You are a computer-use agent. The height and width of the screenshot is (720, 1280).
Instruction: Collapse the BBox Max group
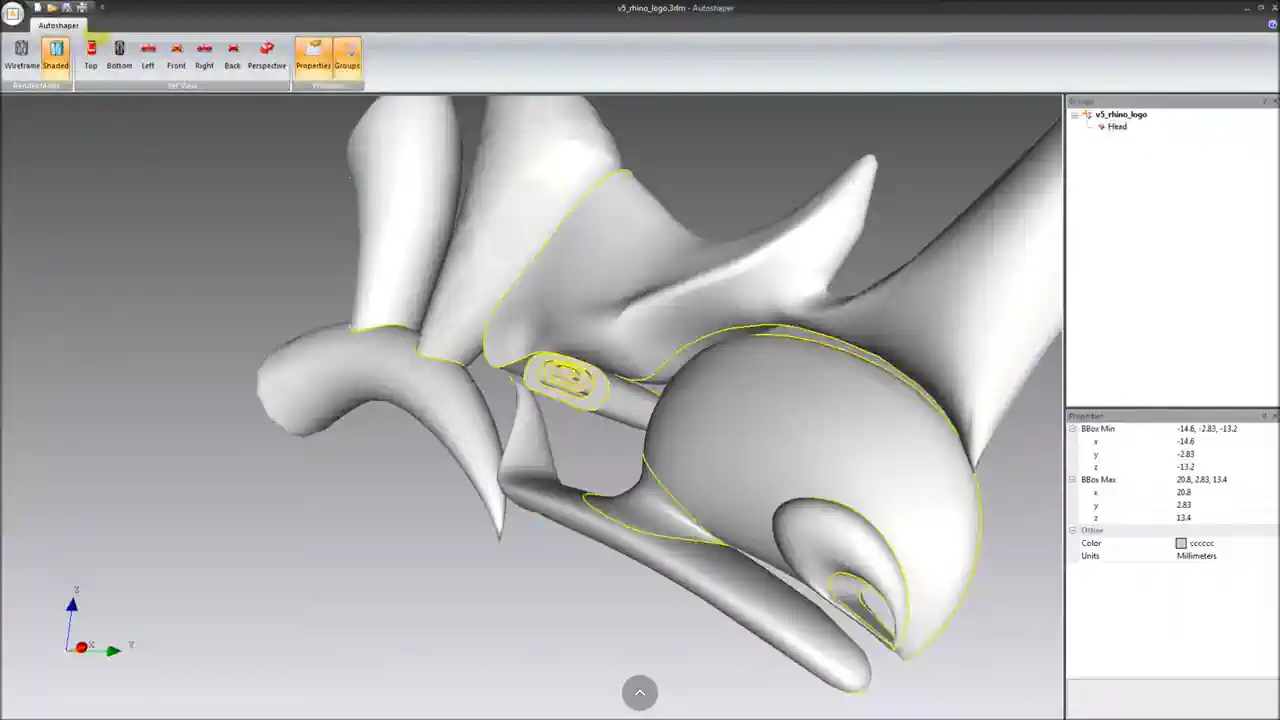pyautogui.click(x=1071, y=479)
